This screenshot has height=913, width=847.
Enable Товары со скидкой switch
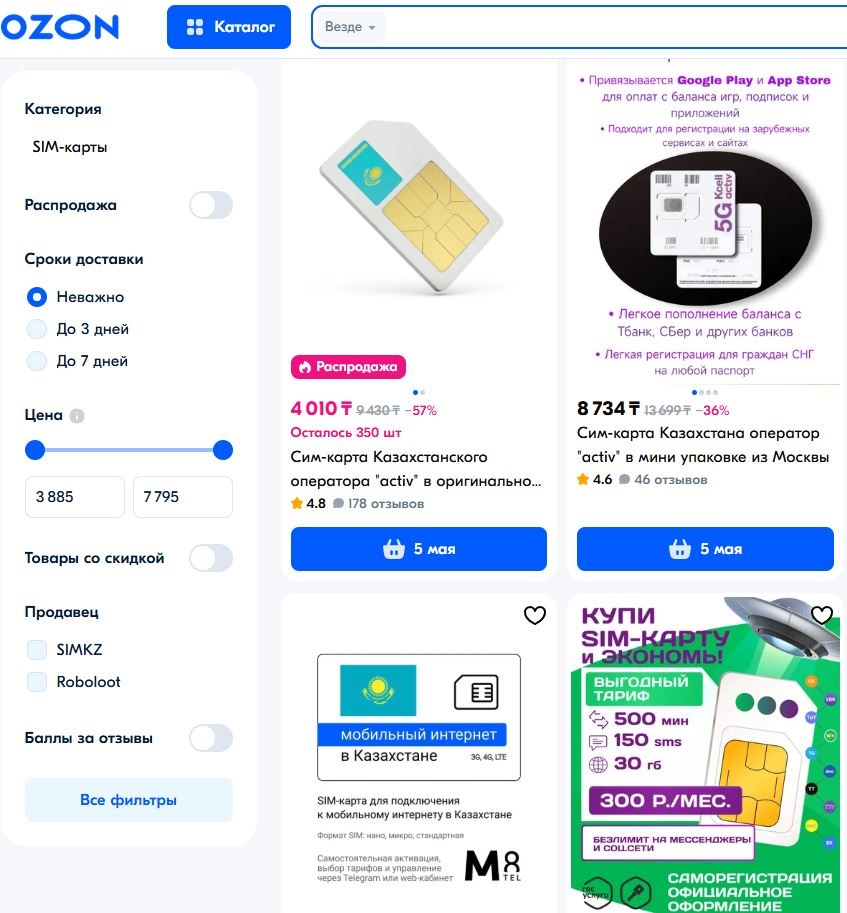[211, 558]
